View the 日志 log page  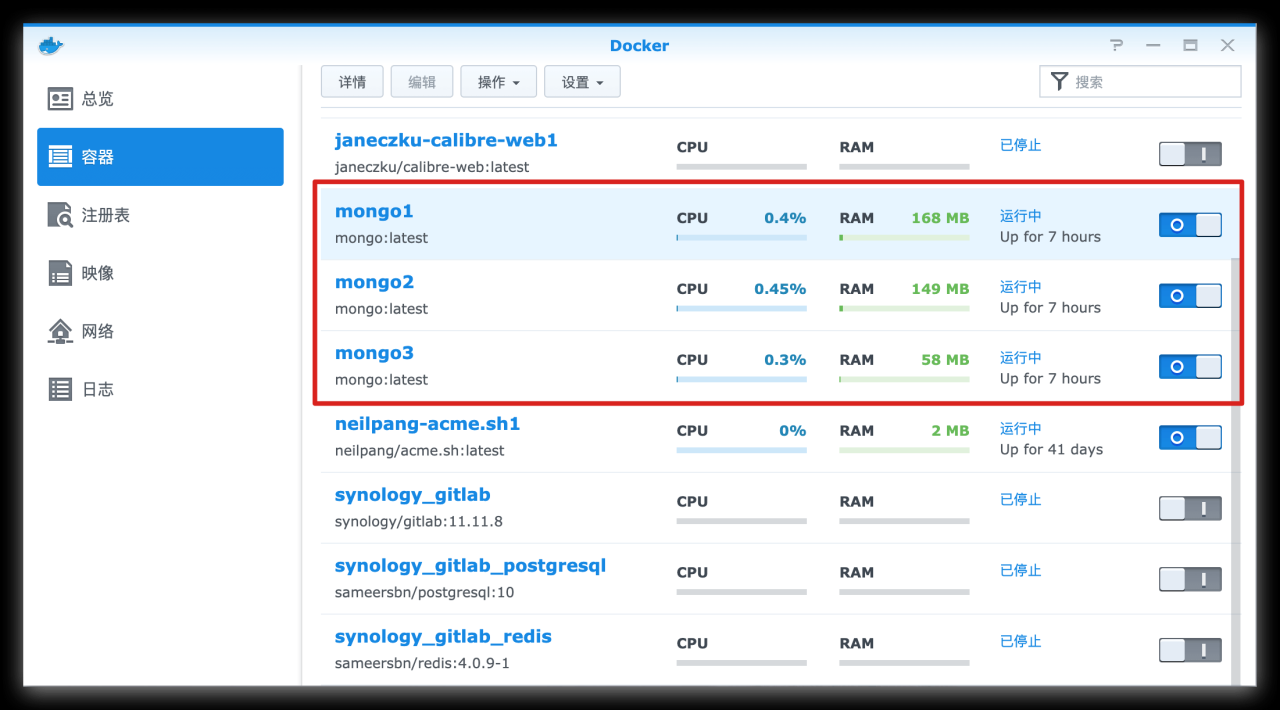pyautogui.click(x=160, y=389)
